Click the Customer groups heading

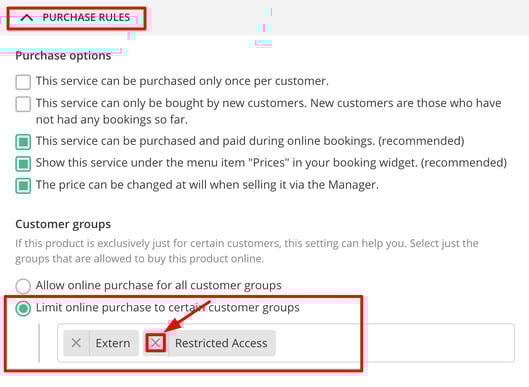point(63,224)
